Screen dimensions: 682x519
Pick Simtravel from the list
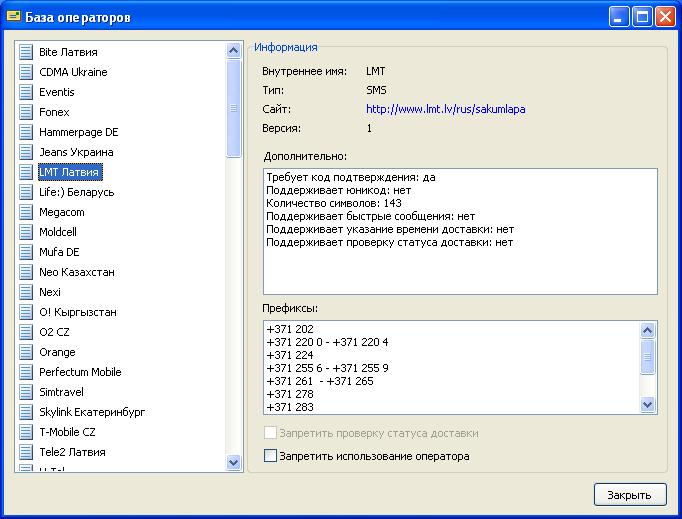61,392
